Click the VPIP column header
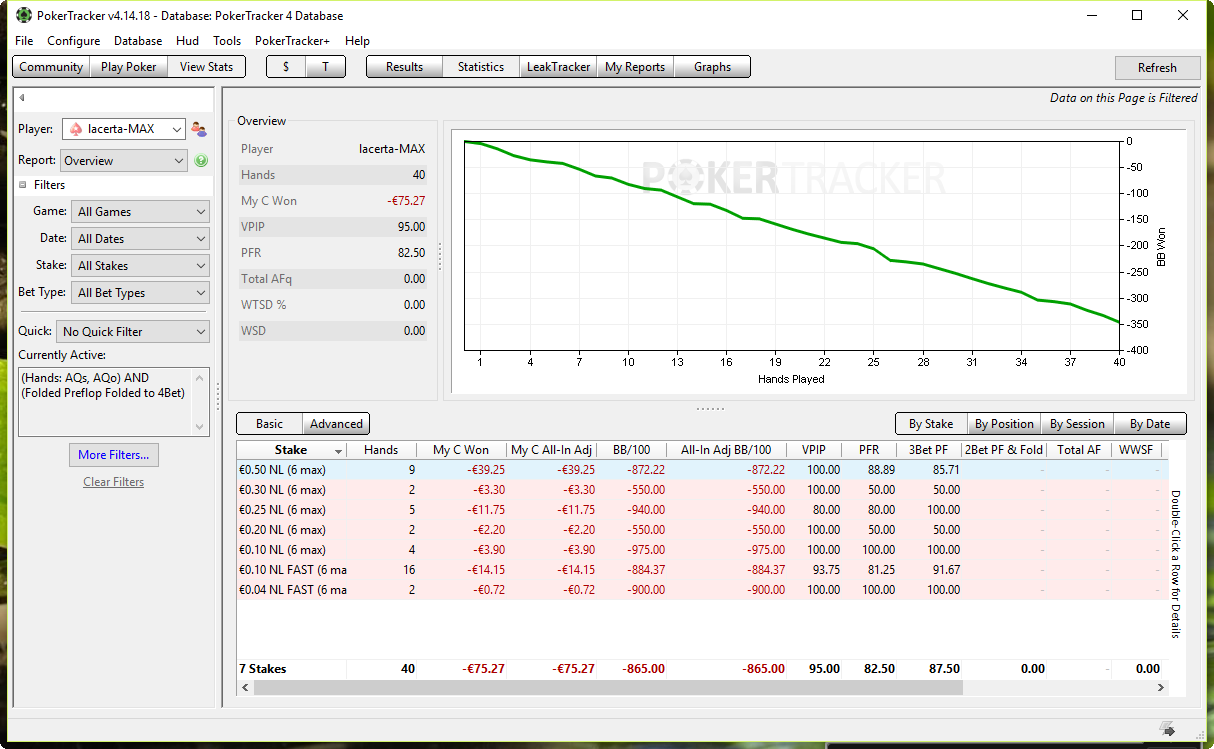The width and height of the screenshot is (1214, 749). [x=813, y=450]
